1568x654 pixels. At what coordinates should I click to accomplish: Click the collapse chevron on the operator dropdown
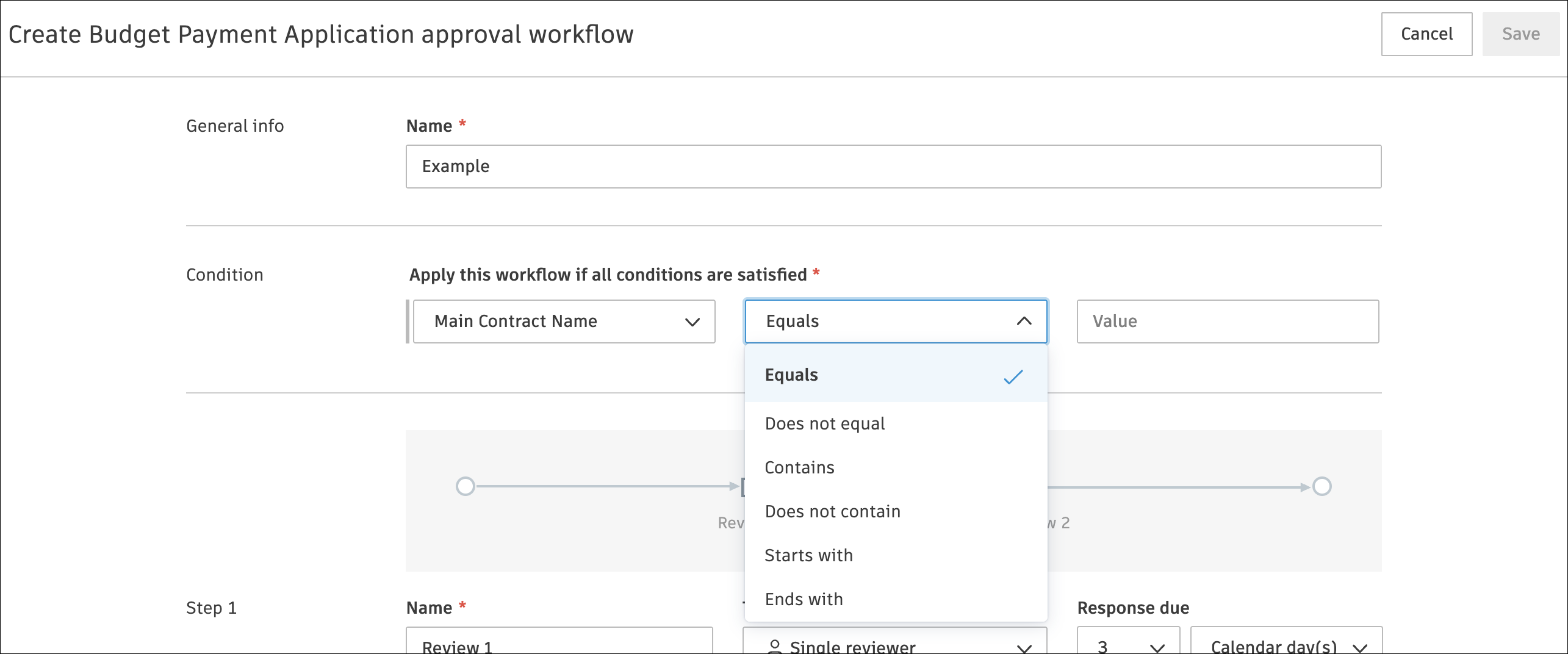[x=1024, y=321]
